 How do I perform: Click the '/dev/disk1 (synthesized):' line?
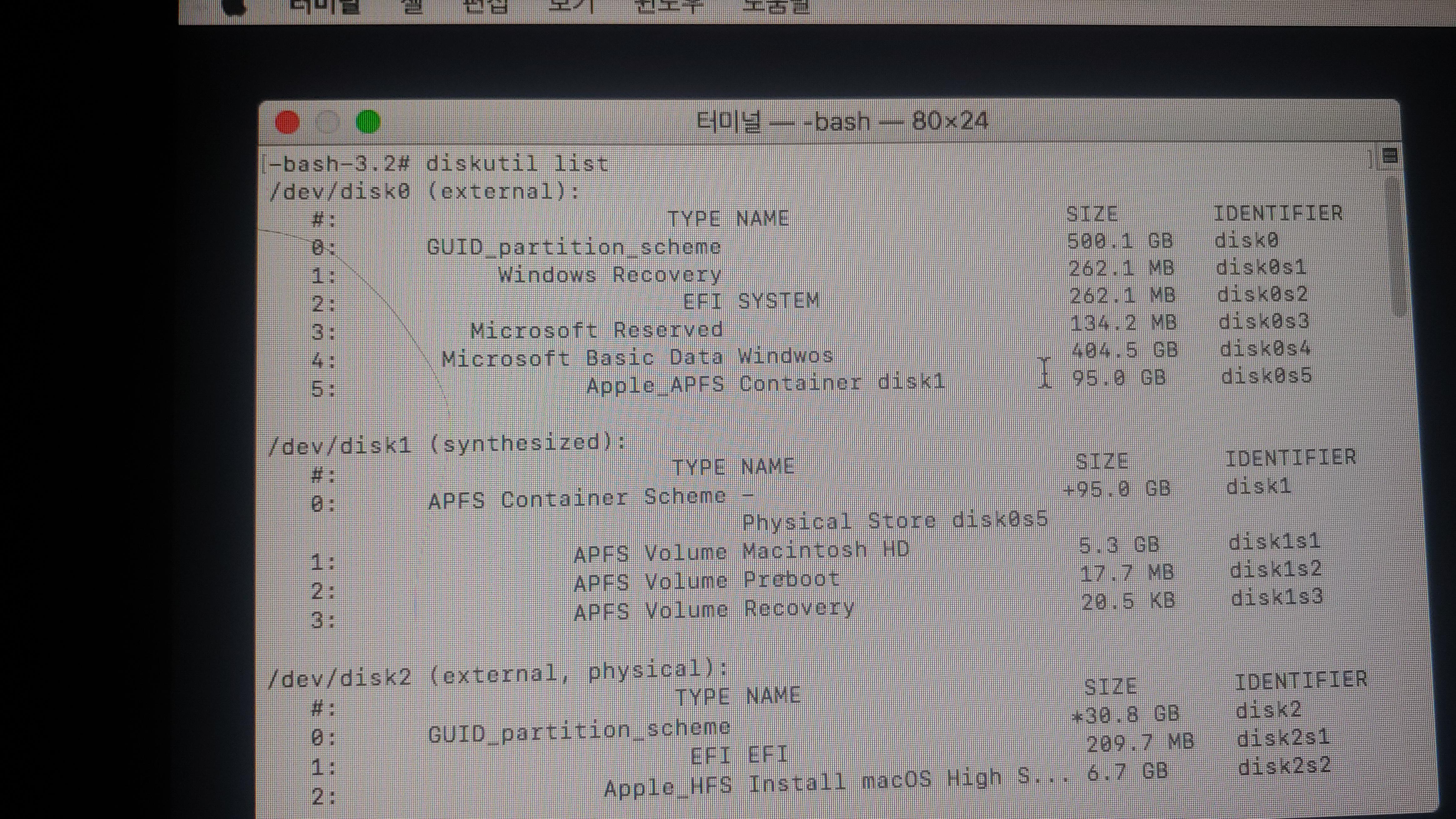coord(447,444)
